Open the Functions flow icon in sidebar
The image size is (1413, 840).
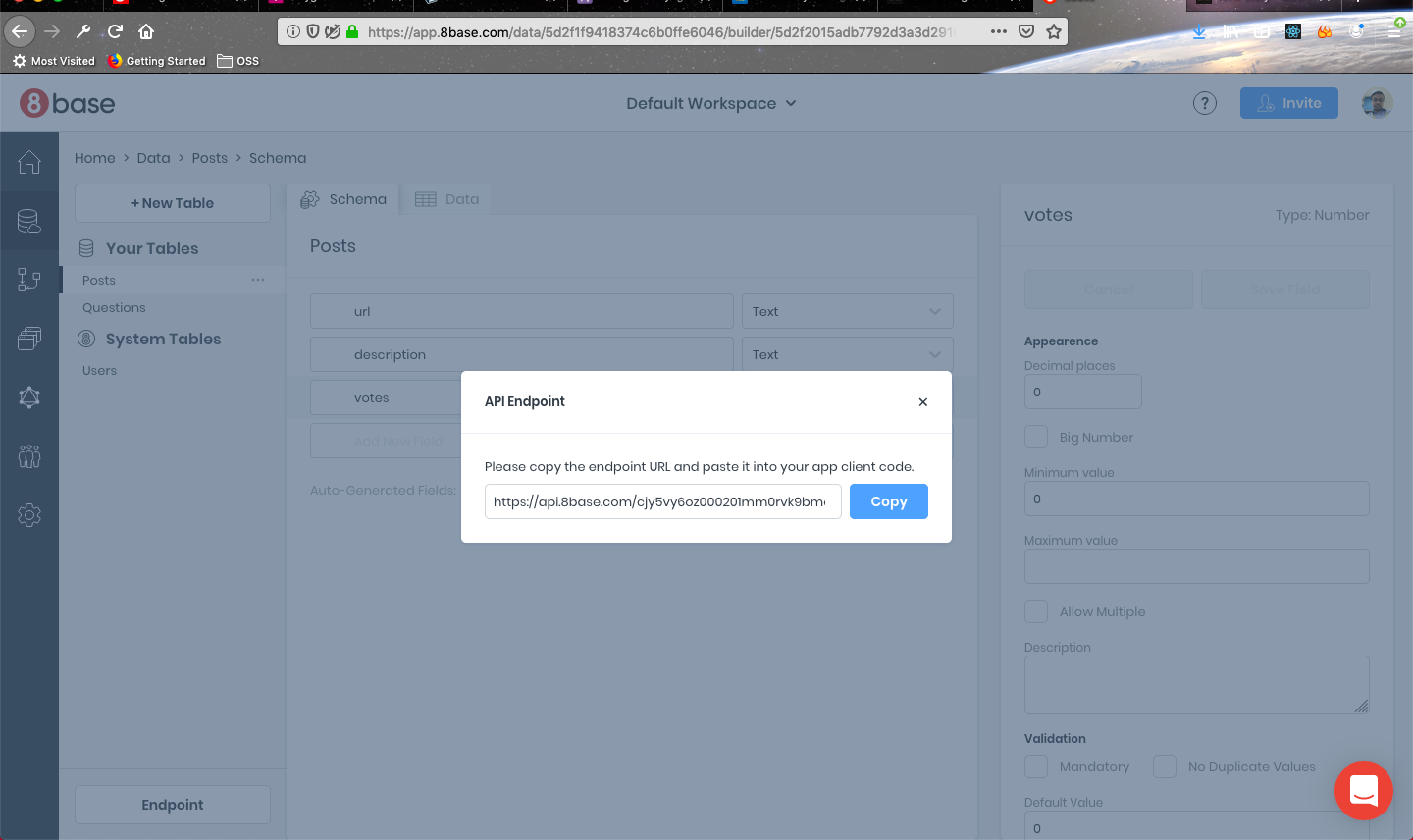(29, 280)
